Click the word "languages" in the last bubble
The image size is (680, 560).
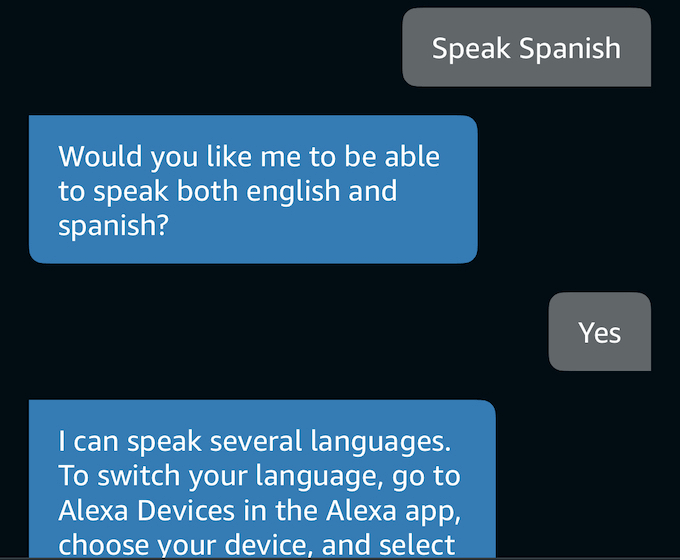click(378, 442)
